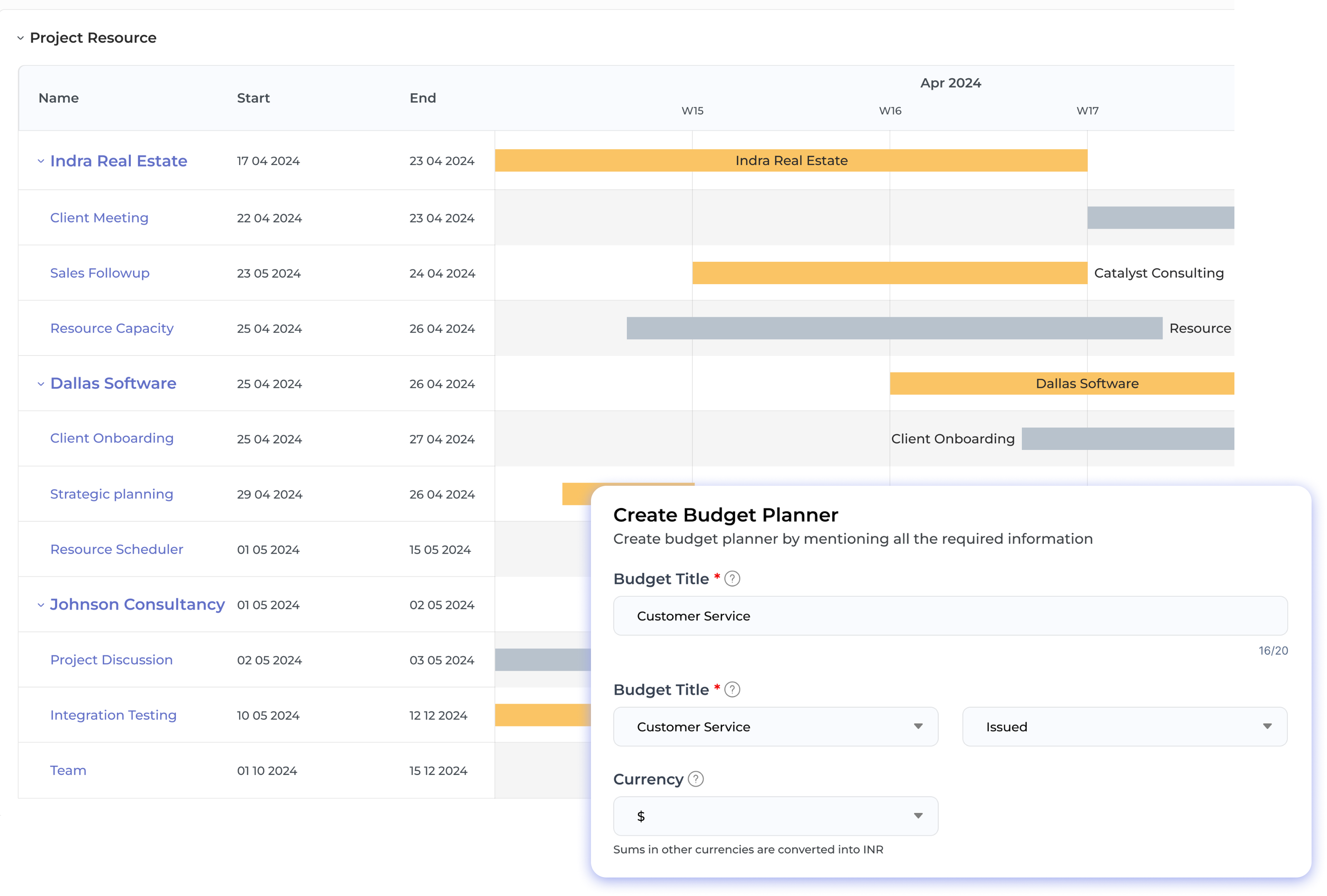Collapse the Dallas Software group chevron
Image resolution: width=1327 pixels, height=896 pixels.
point(41,384)
